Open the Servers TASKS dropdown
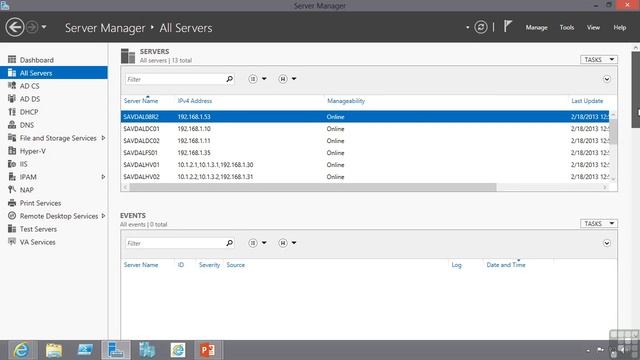640x360 pixels. [599, 60]
